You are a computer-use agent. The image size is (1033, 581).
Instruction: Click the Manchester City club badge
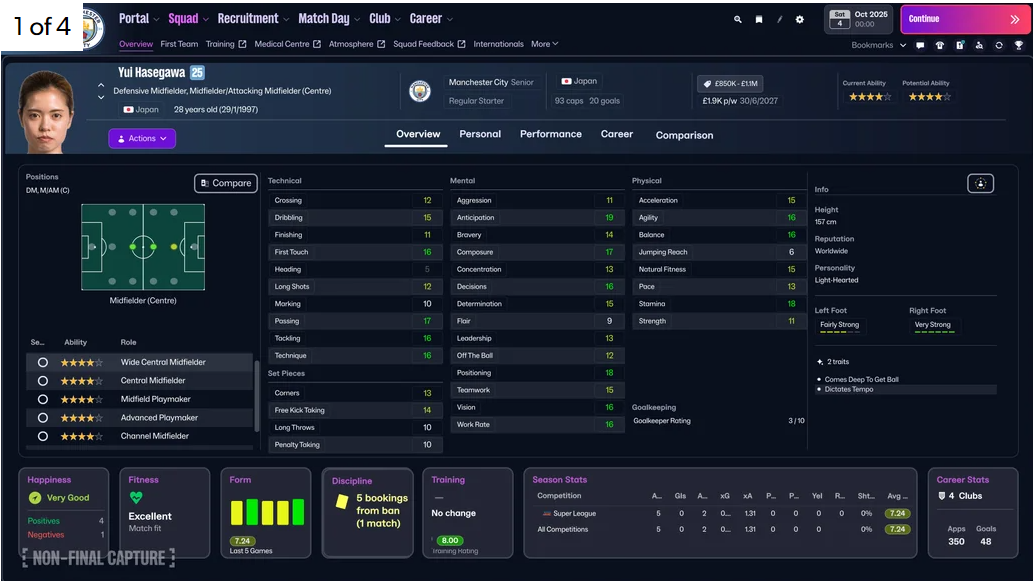pyautogui.click(x=420, y=92)
